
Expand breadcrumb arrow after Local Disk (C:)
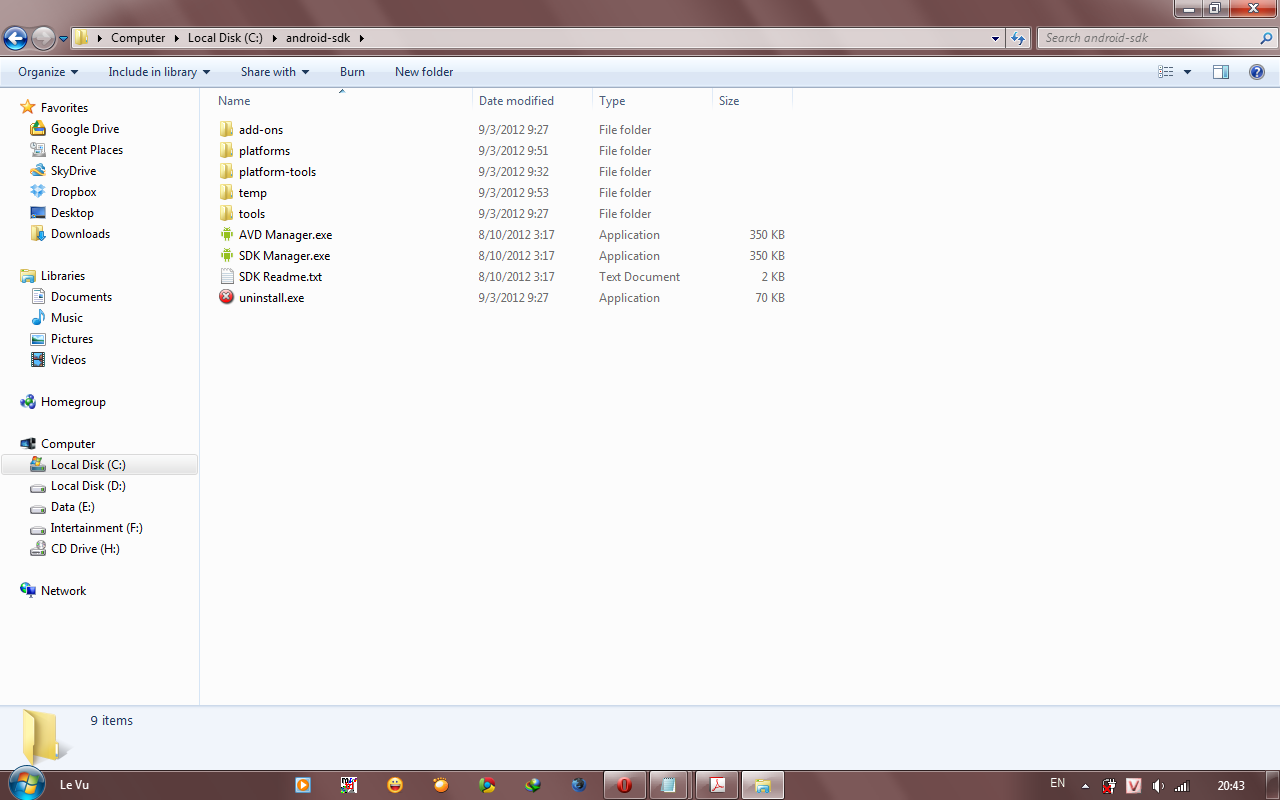click(x=275, y=38)
